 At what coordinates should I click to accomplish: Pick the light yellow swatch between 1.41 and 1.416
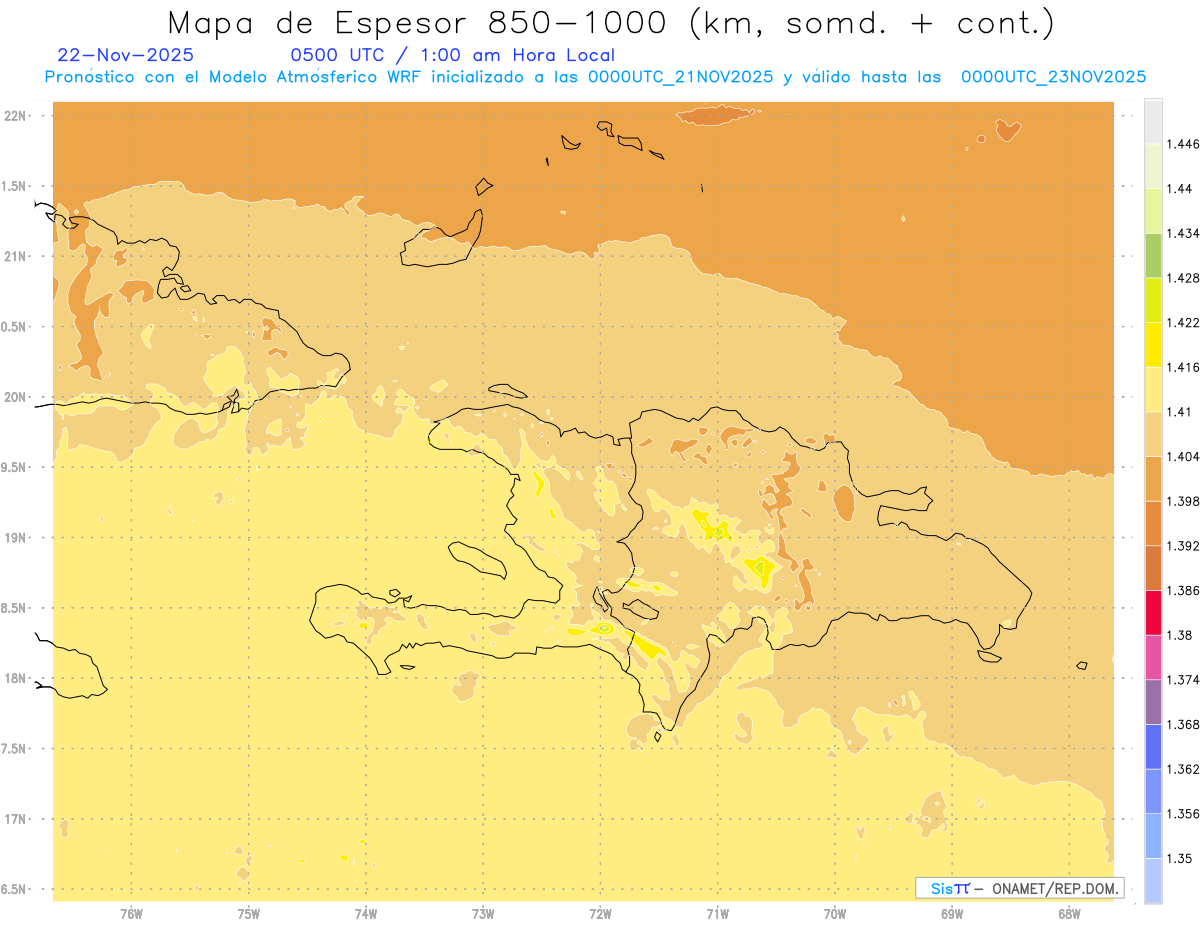pyautogui.click(x=1153, y=390)
